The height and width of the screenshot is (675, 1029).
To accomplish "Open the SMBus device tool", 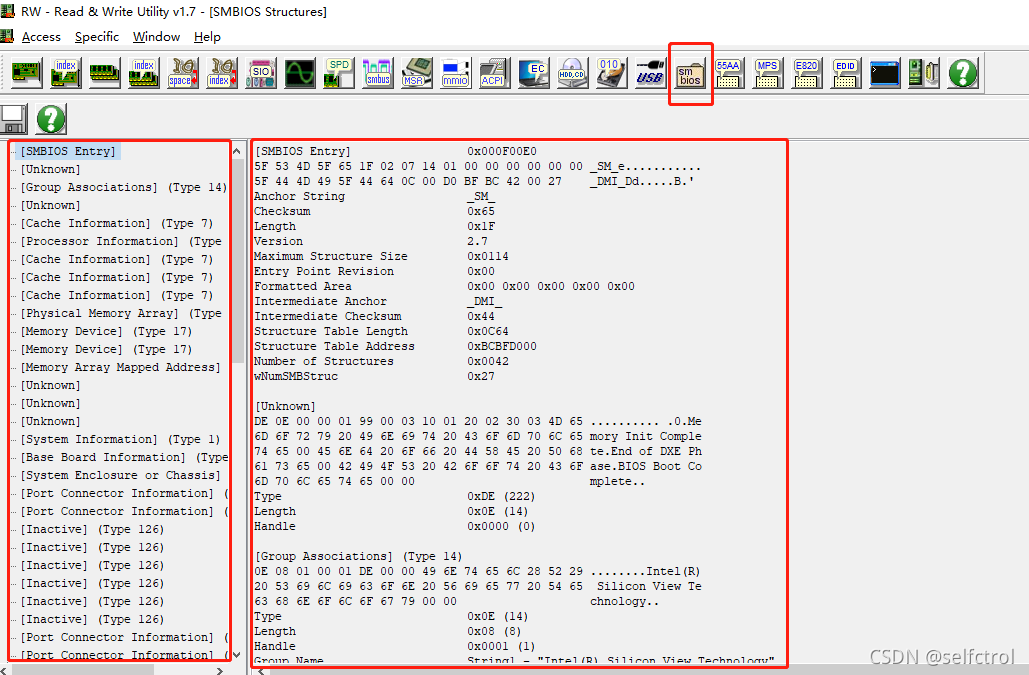I will 378,73.
